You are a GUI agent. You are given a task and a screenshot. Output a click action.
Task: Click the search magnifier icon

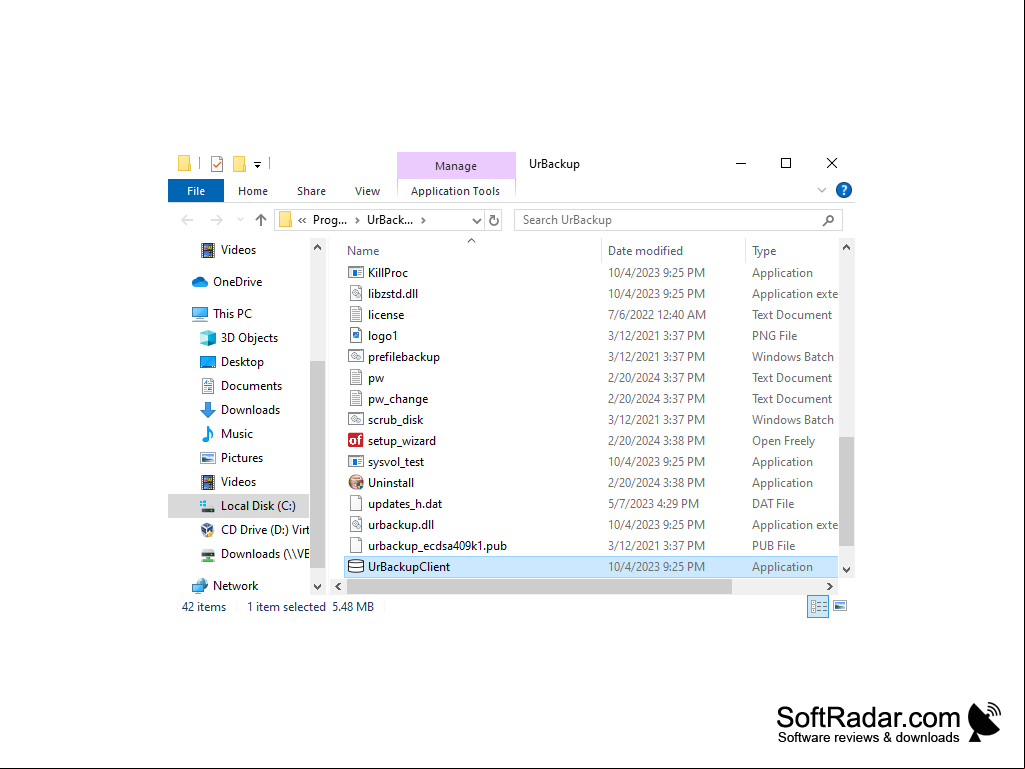coord(828,220)
